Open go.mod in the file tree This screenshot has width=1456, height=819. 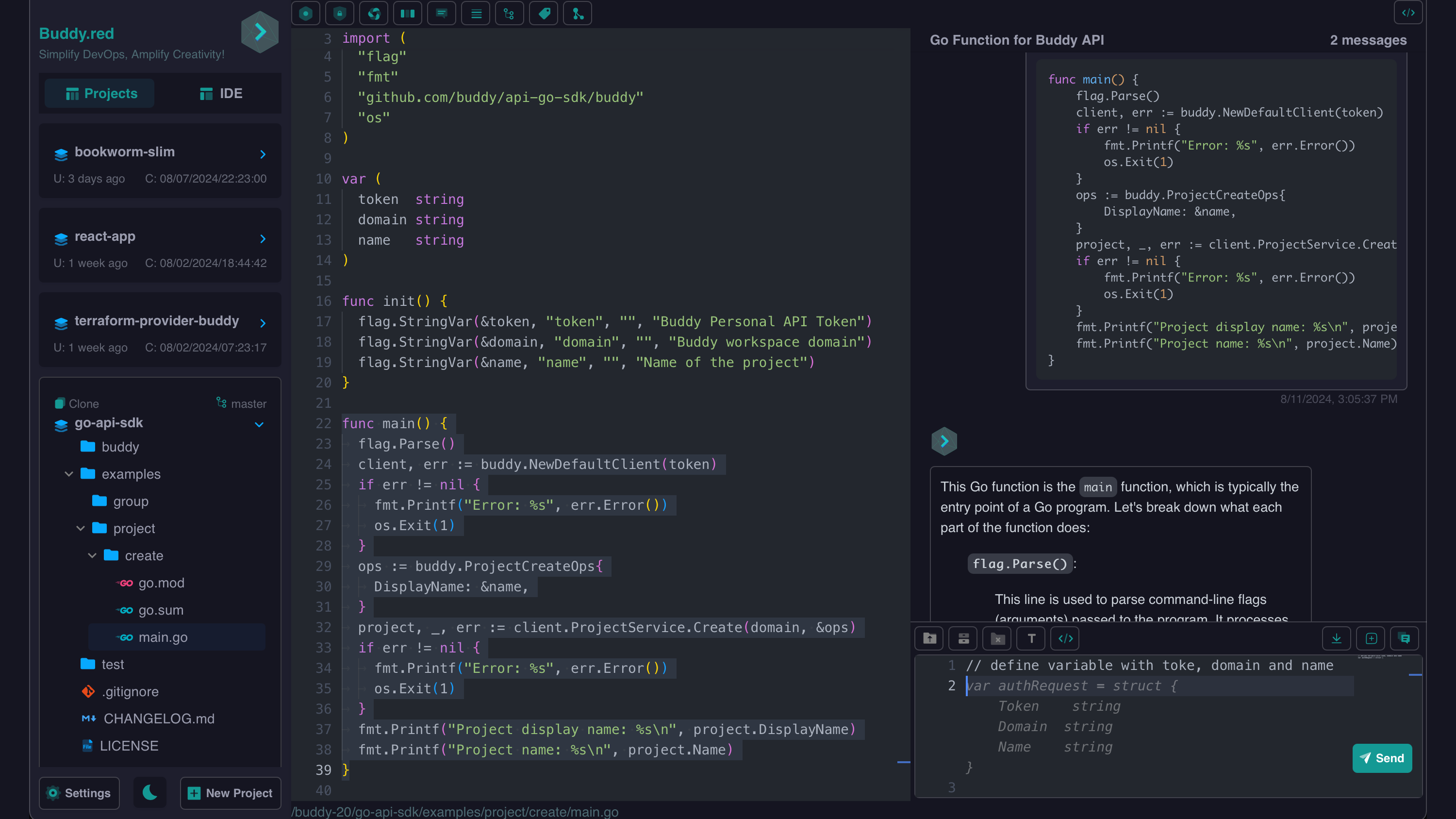click(161, 583)
